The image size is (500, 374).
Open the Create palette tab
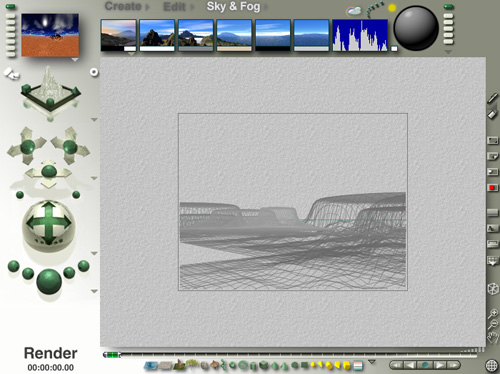coord(123,6)
